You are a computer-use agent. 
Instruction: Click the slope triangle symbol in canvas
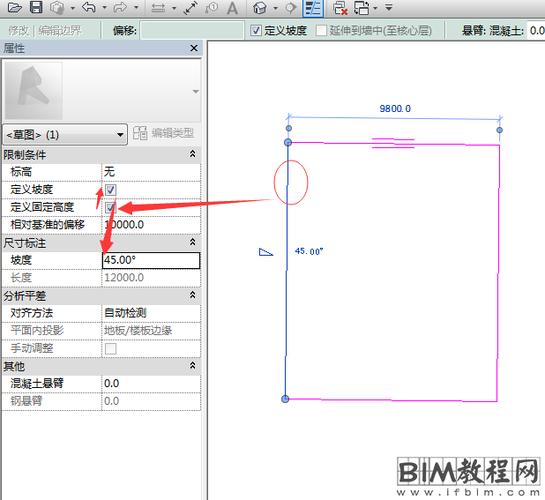(x=266, y=252)
